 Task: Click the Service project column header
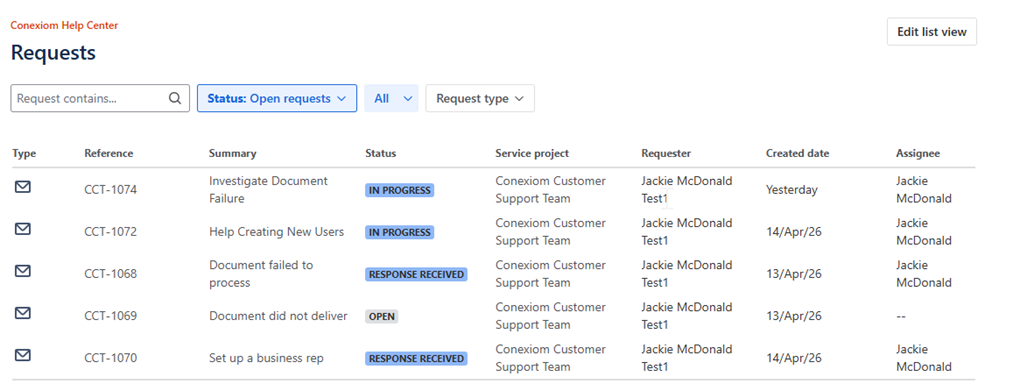click(x=532, y=153)
